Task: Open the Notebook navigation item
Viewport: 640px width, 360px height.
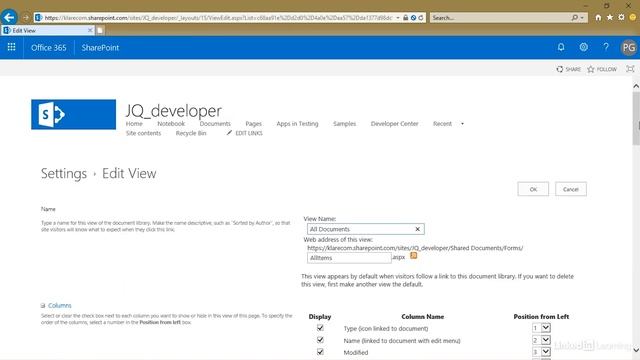Action: coord(171,123)
